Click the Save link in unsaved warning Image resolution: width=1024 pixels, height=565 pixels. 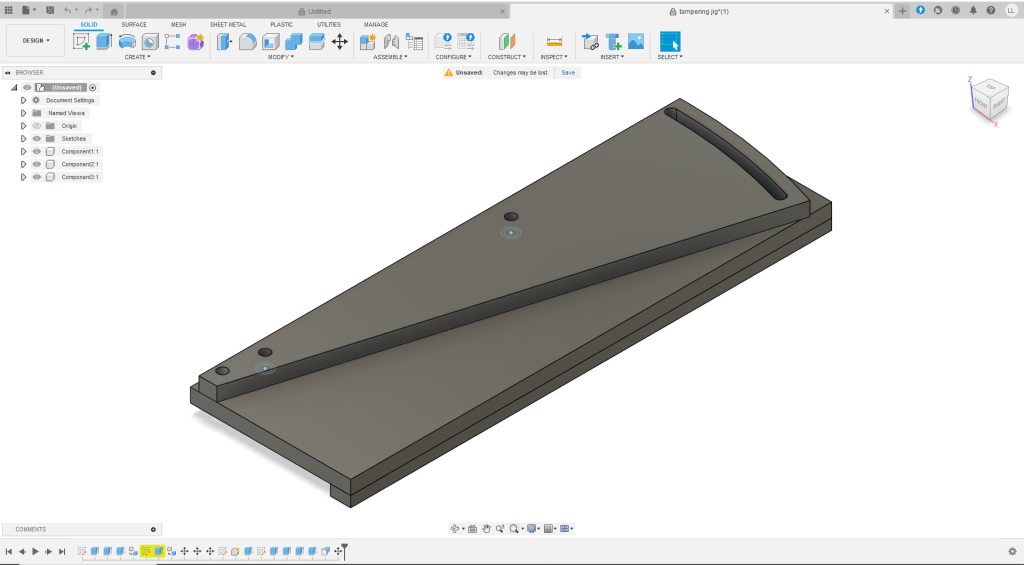568,73
